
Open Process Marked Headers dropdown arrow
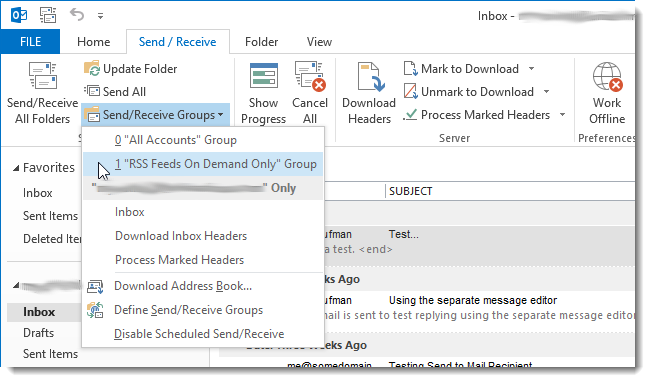point(563,114)
